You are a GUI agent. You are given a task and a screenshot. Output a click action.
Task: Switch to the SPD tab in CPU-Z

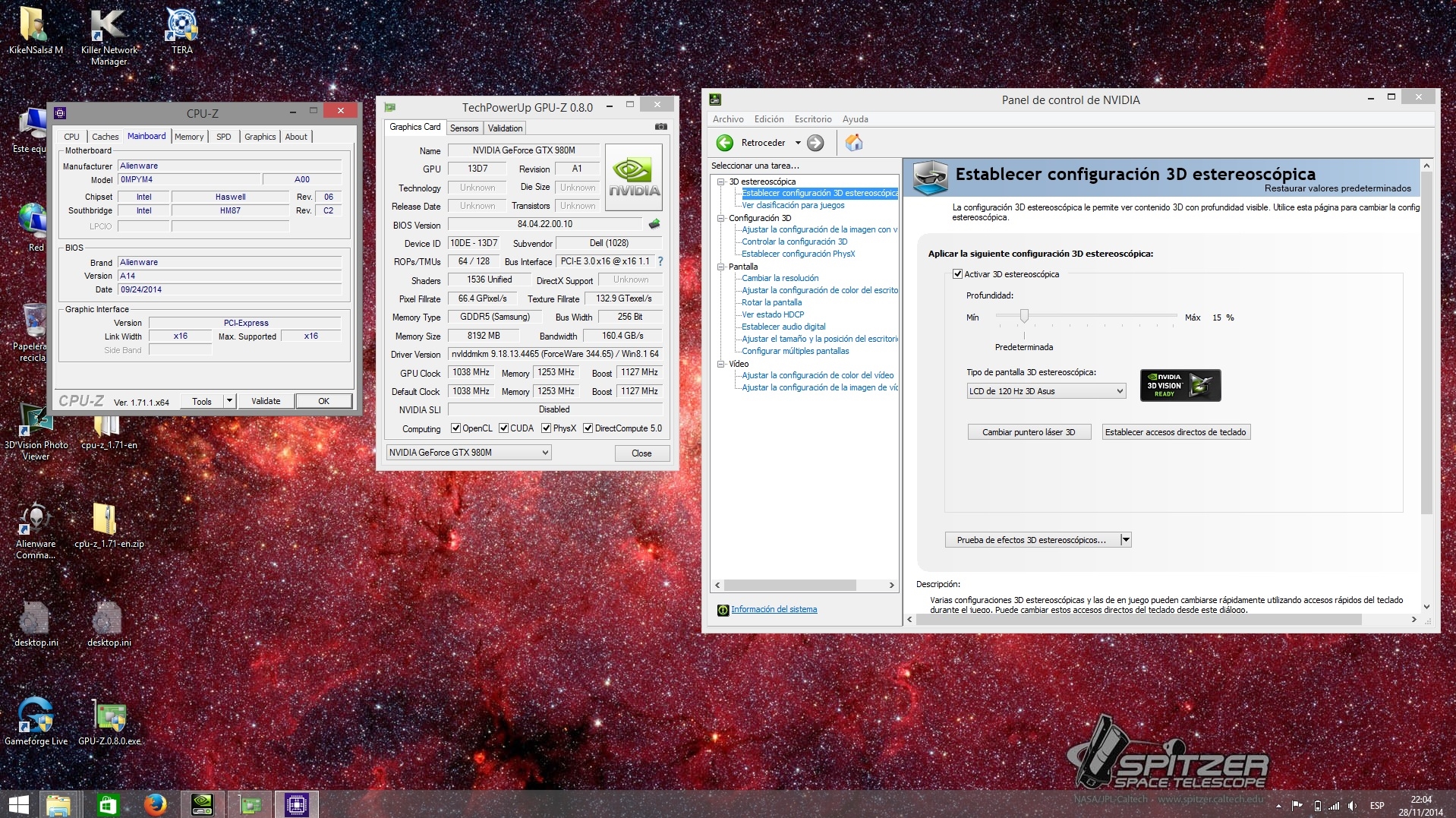224,137
